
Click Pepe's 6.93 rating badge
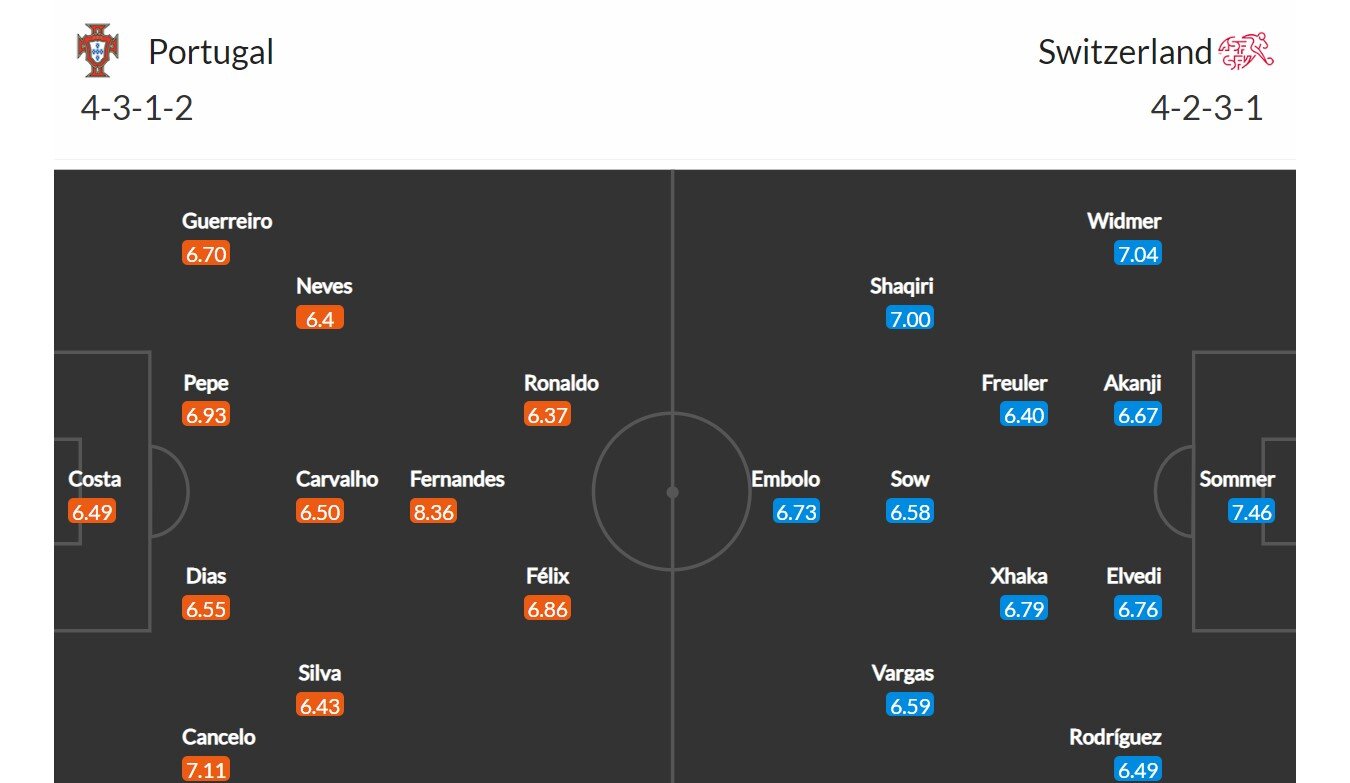click(206, 415)
